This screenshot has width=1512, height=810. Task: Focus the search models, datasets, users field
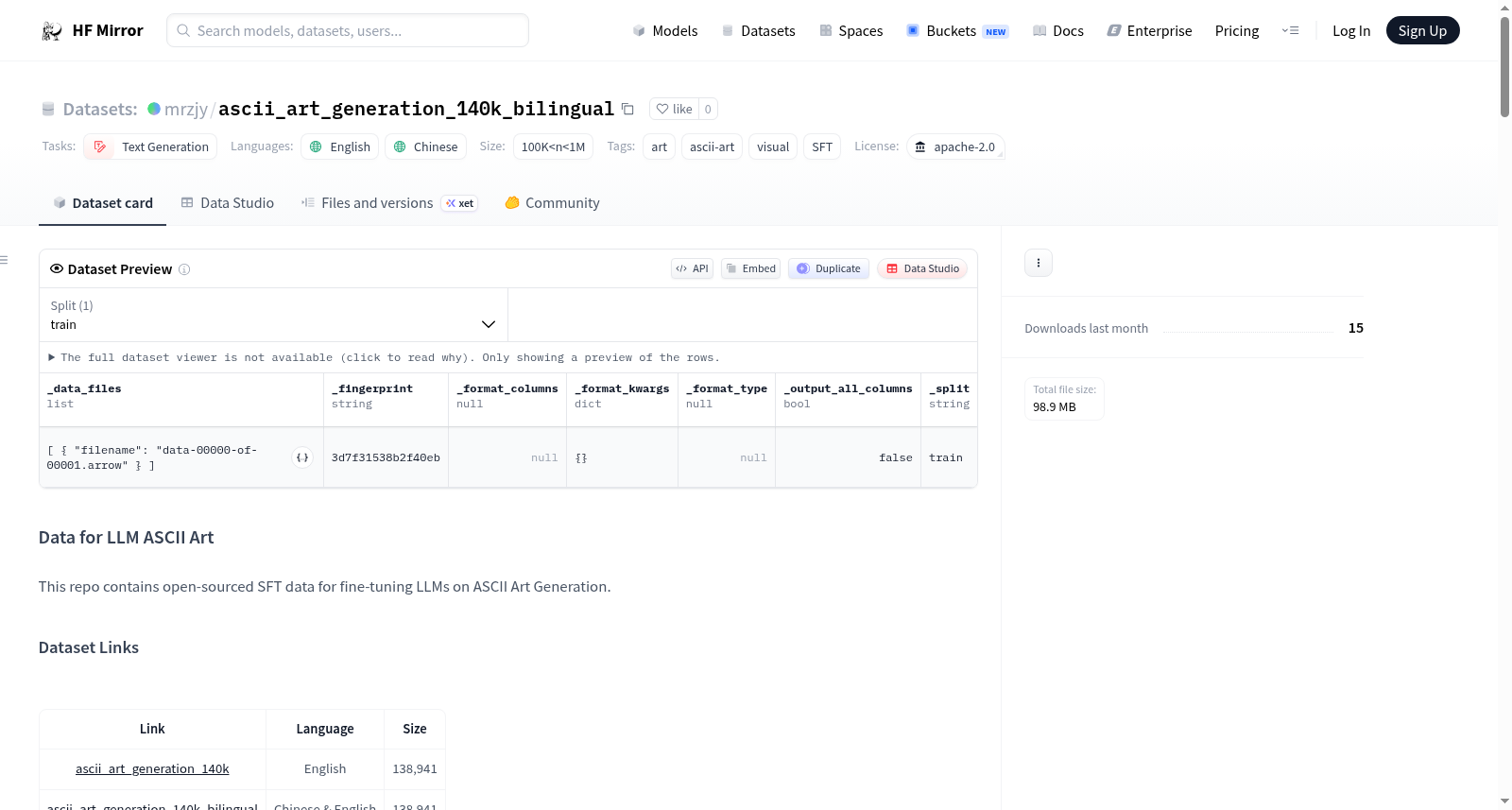(348, 30)
